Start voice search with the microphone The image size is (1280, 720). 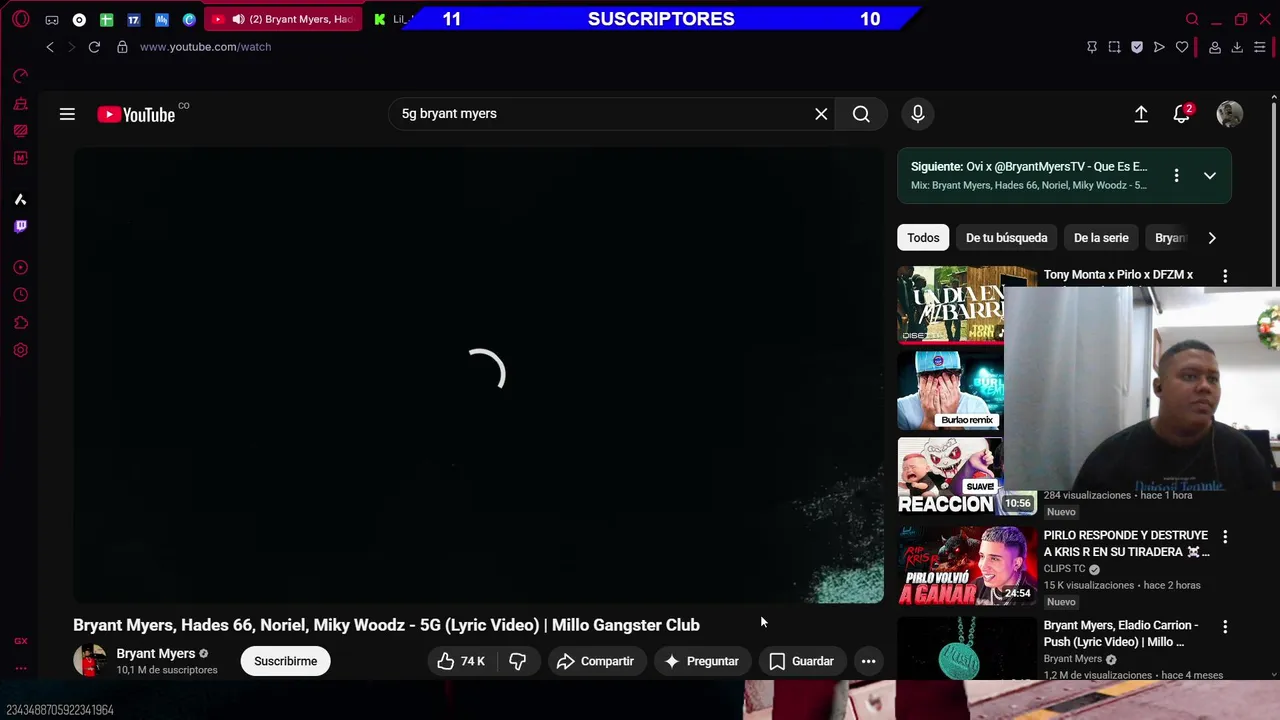click(917, 114)
